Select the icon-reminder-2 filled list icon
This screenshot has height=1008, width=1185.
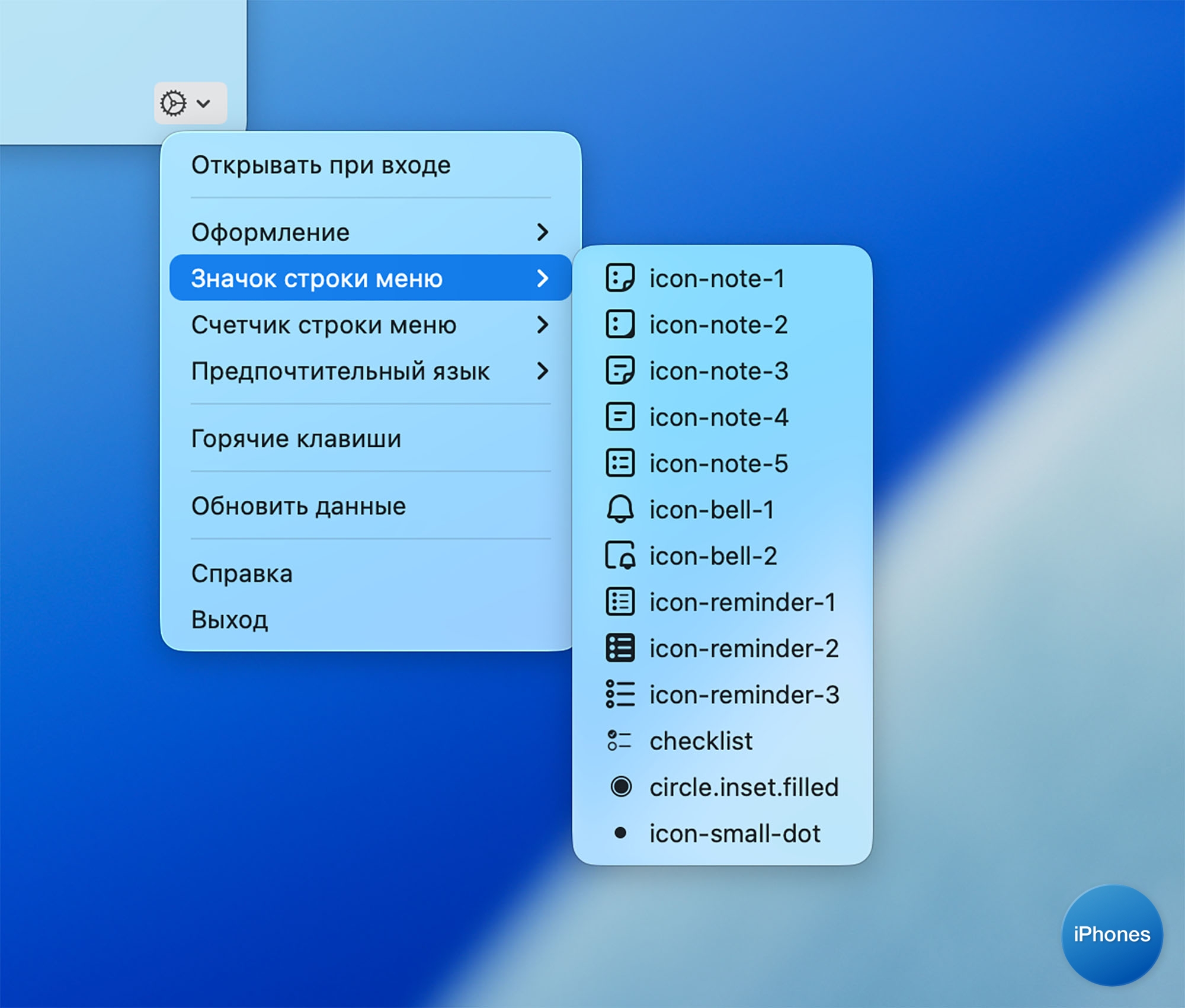point(743,648)
